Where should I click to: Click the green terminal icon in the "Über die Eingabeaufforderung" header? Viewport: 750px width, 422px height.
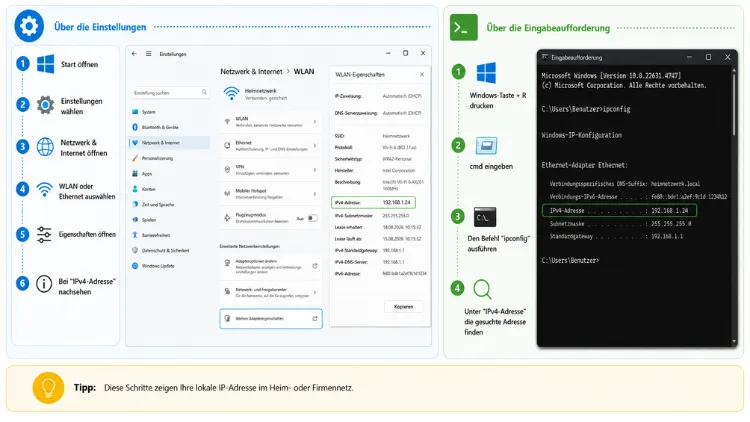click(463, 27)
